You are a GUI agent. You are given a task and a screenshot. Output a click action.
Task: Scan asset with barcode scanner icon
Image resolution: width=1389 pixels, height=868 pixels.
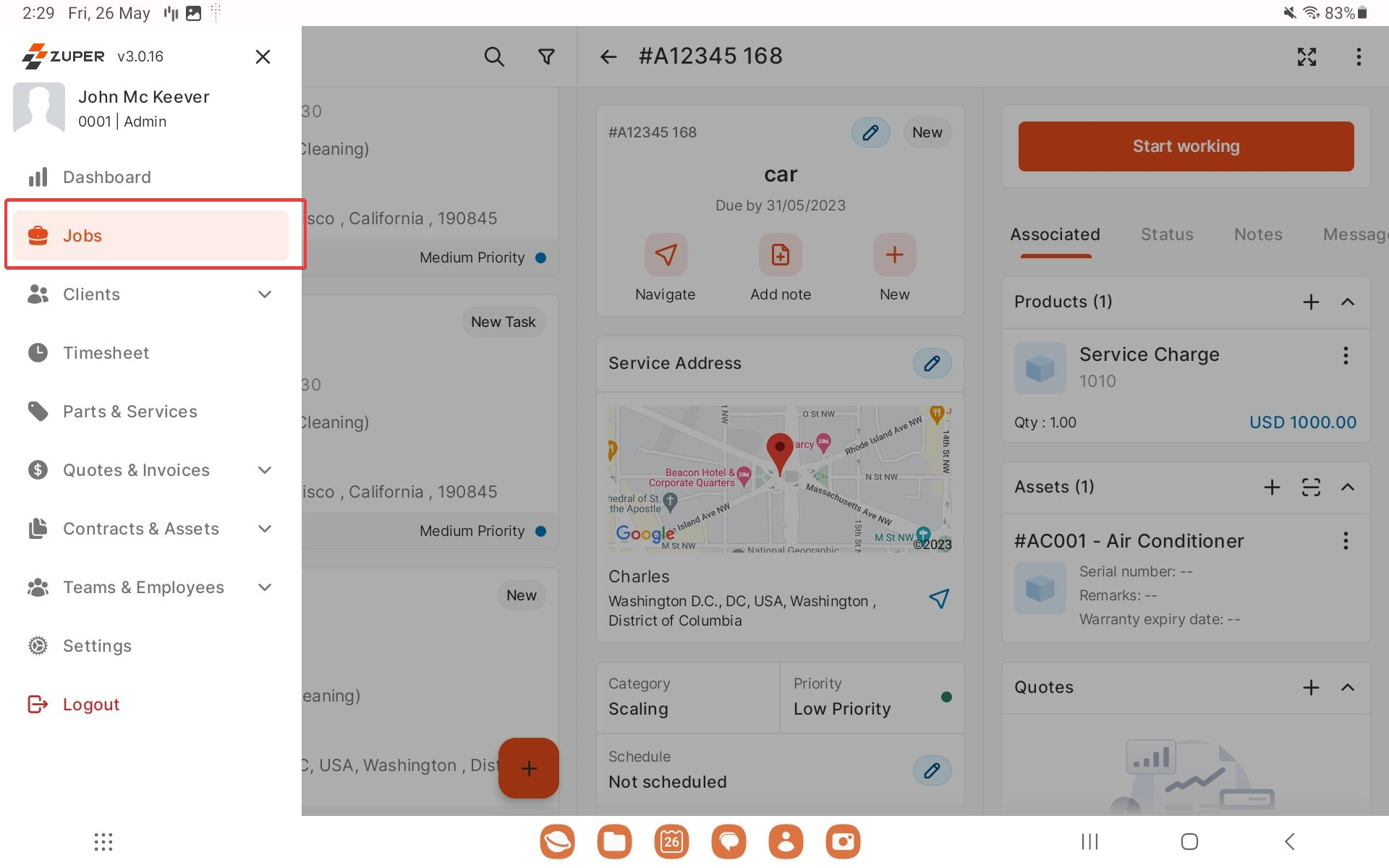tap(1311, 487)
